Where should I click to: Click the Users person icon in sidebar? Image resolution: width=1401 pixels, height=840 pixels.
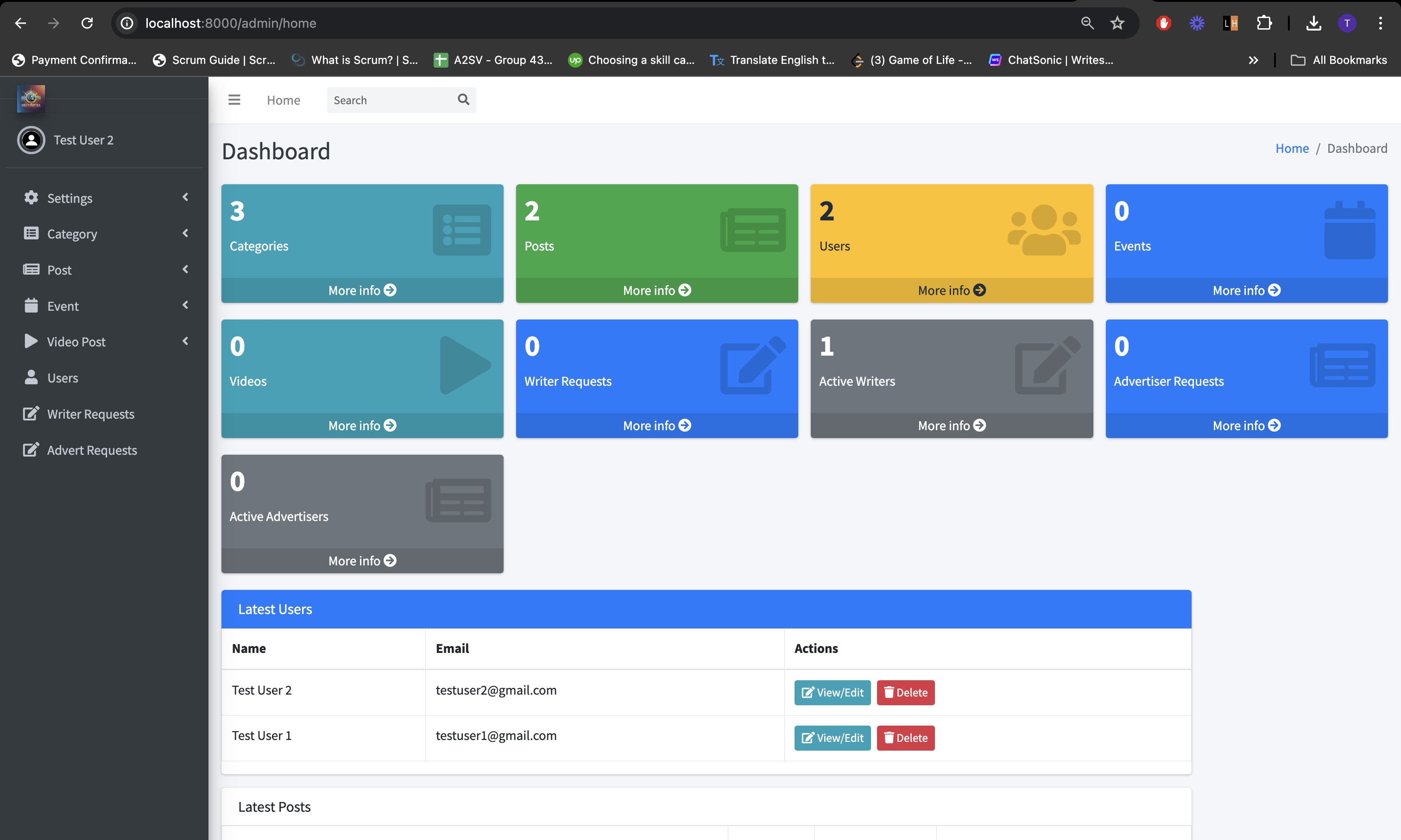[x=31, y=377]
